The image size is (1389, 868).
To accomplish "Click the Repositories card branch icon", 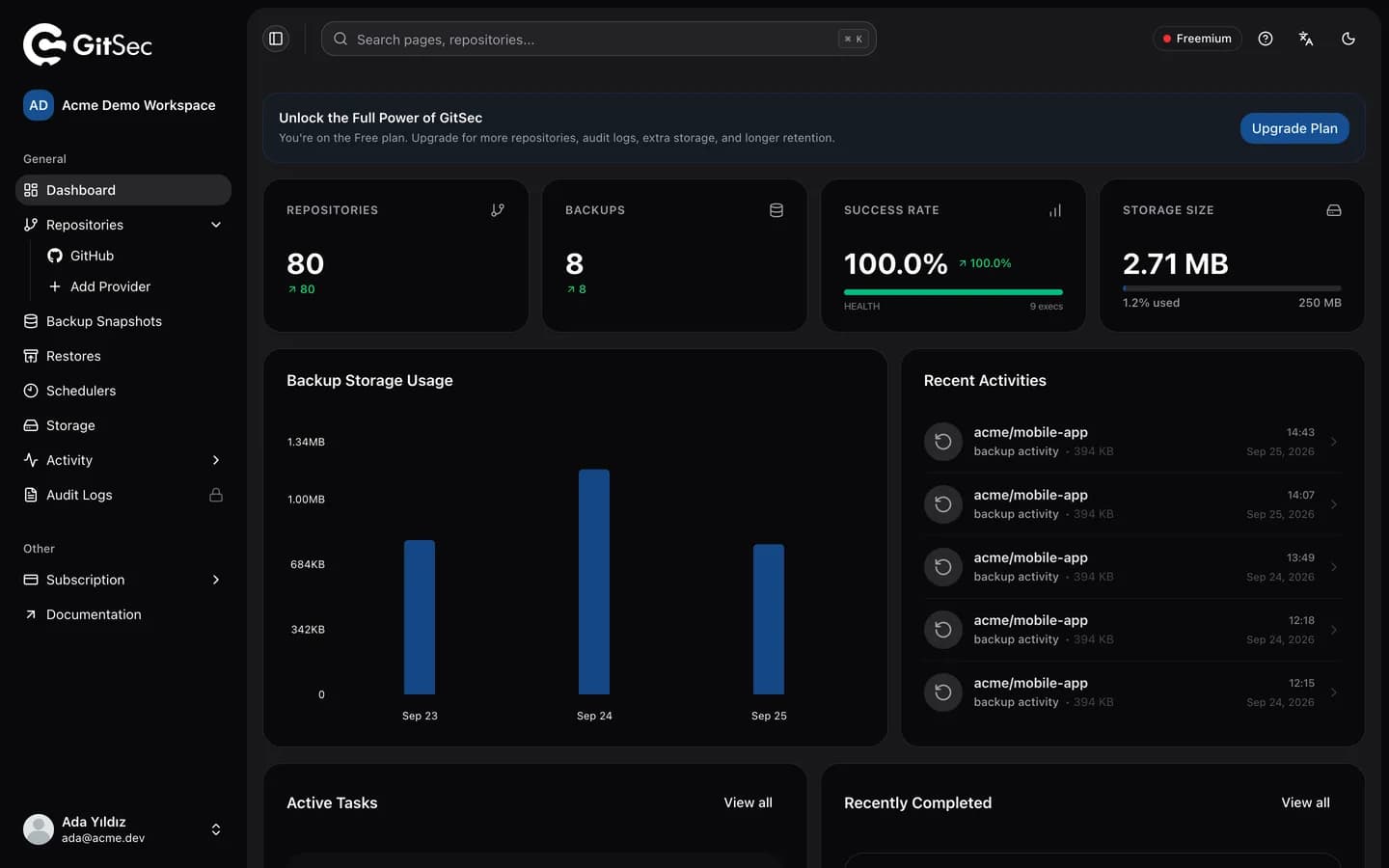I will 498,210.
